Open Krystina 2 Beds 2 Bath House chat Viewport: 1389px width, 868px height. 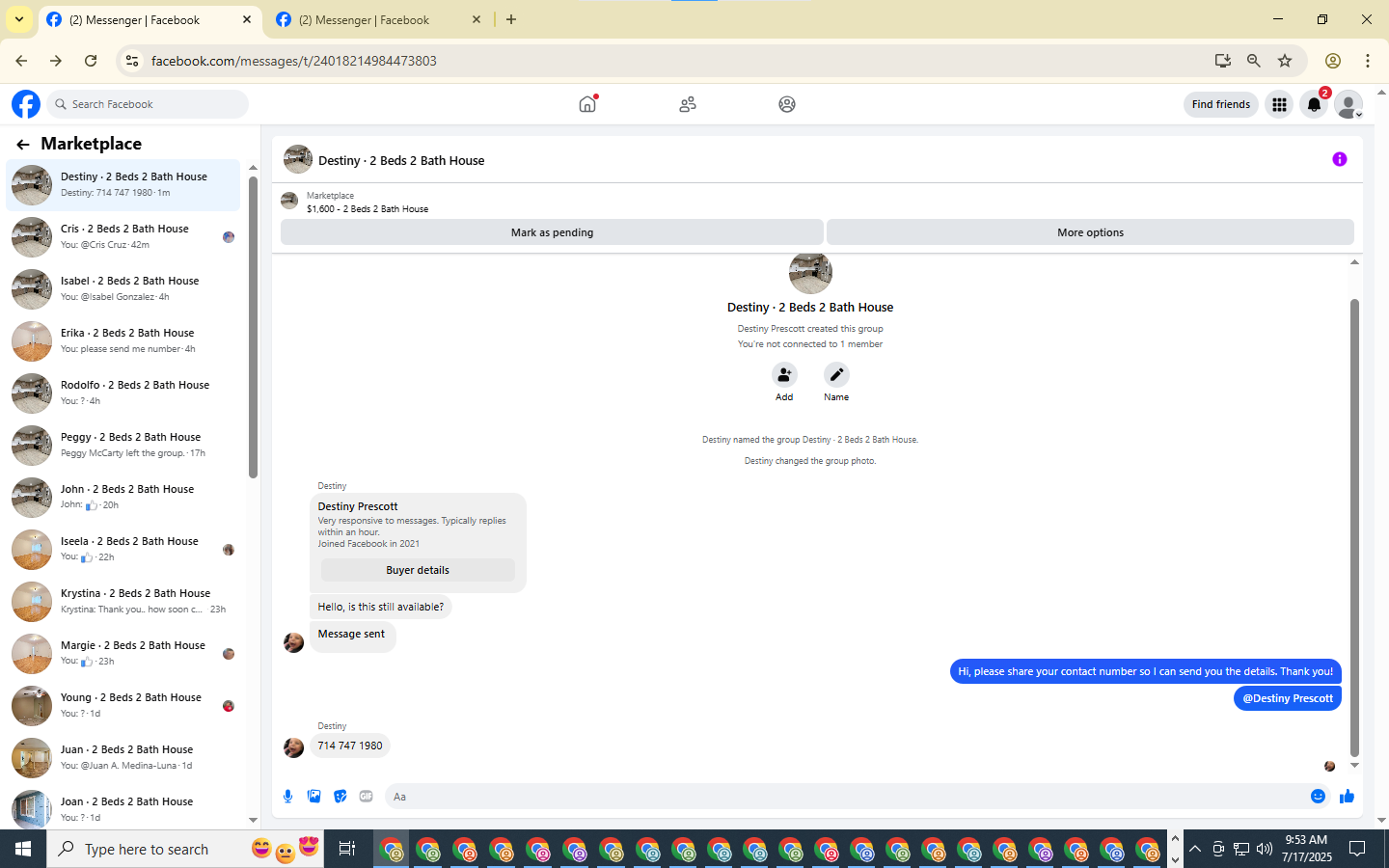(123, 602)
